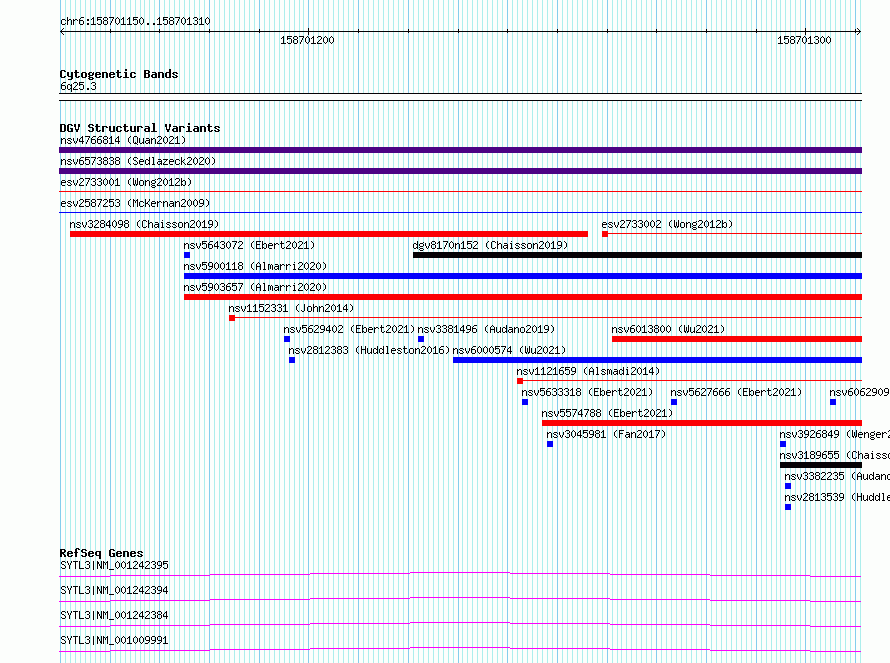The width and height of the screenshot is (890, 663).
Task: Select the blue nsv6000574 variant bar
Action: [657, 360]
